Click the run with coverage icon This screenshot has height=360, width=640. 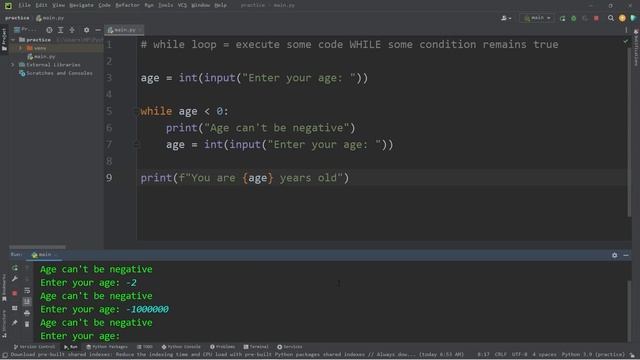(x=585, y=18)
